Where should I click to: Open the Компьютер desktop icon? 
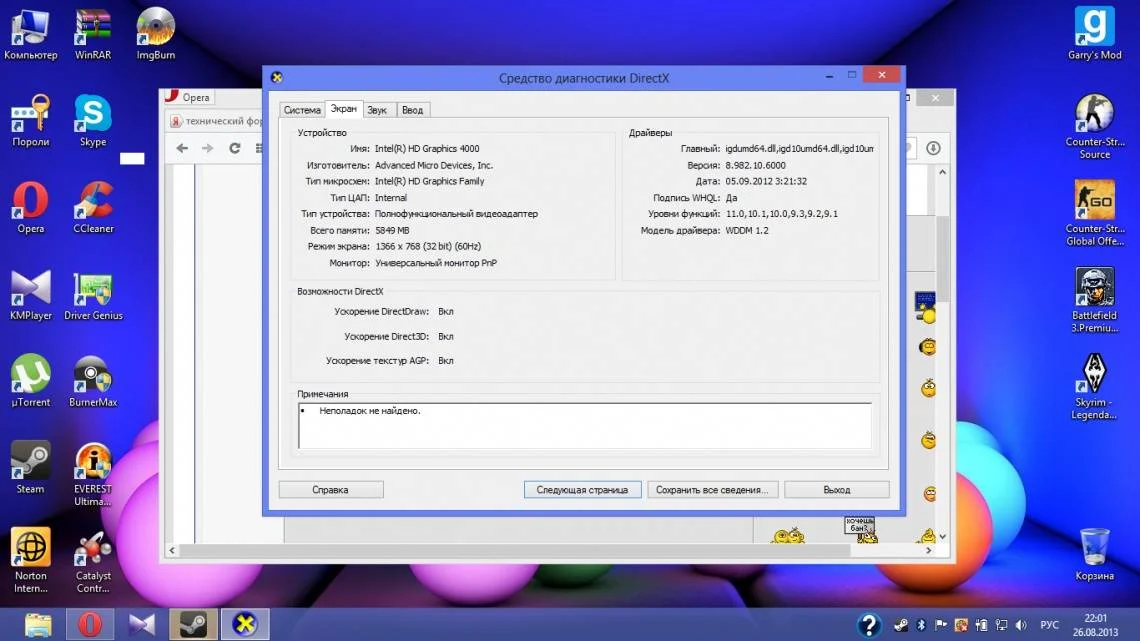31,33
